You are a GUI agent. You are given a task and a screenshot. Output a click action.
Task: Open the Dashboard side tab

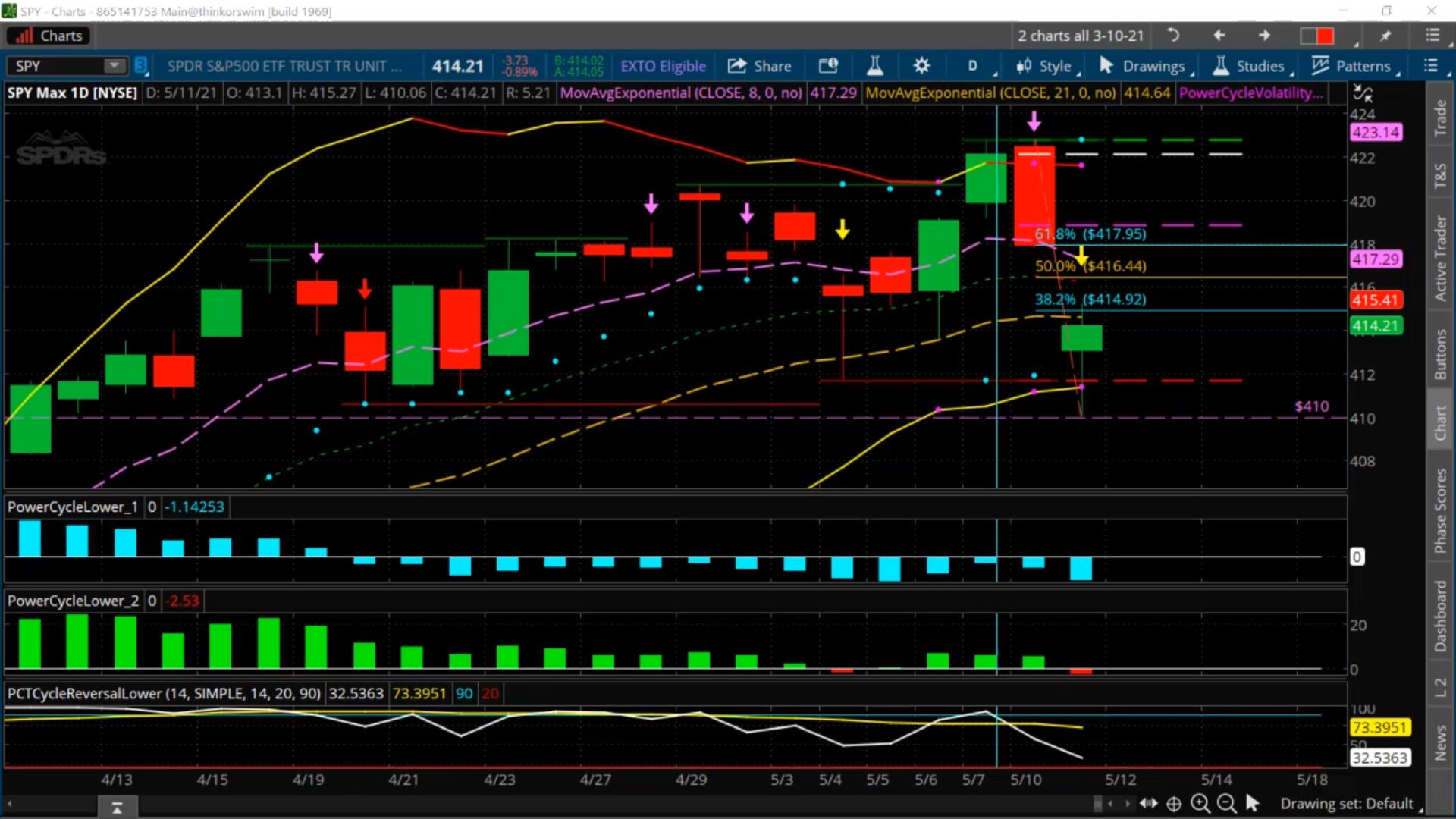click(x=1440, y=616)
